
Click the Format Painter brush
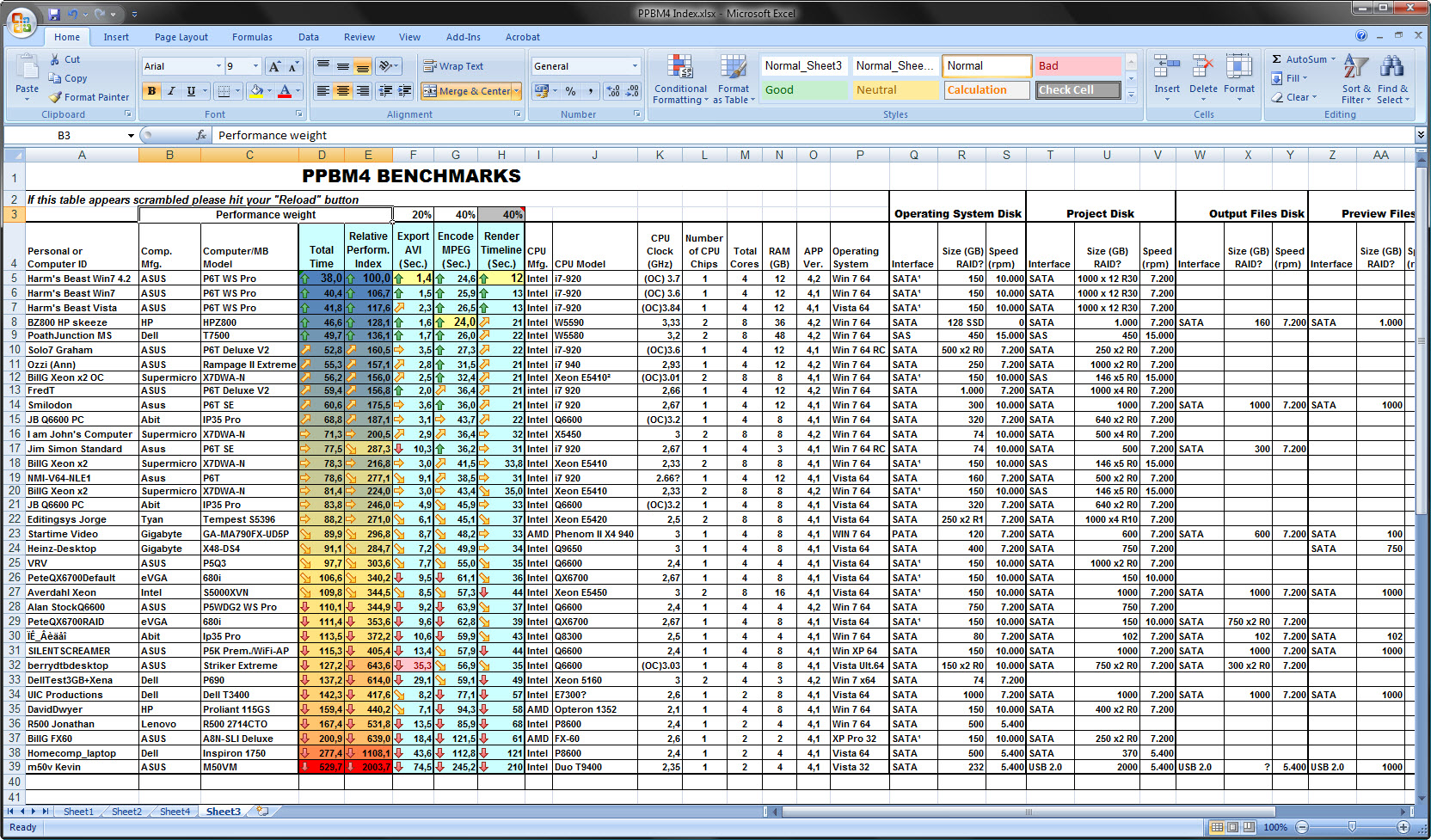tap(55, 97)
